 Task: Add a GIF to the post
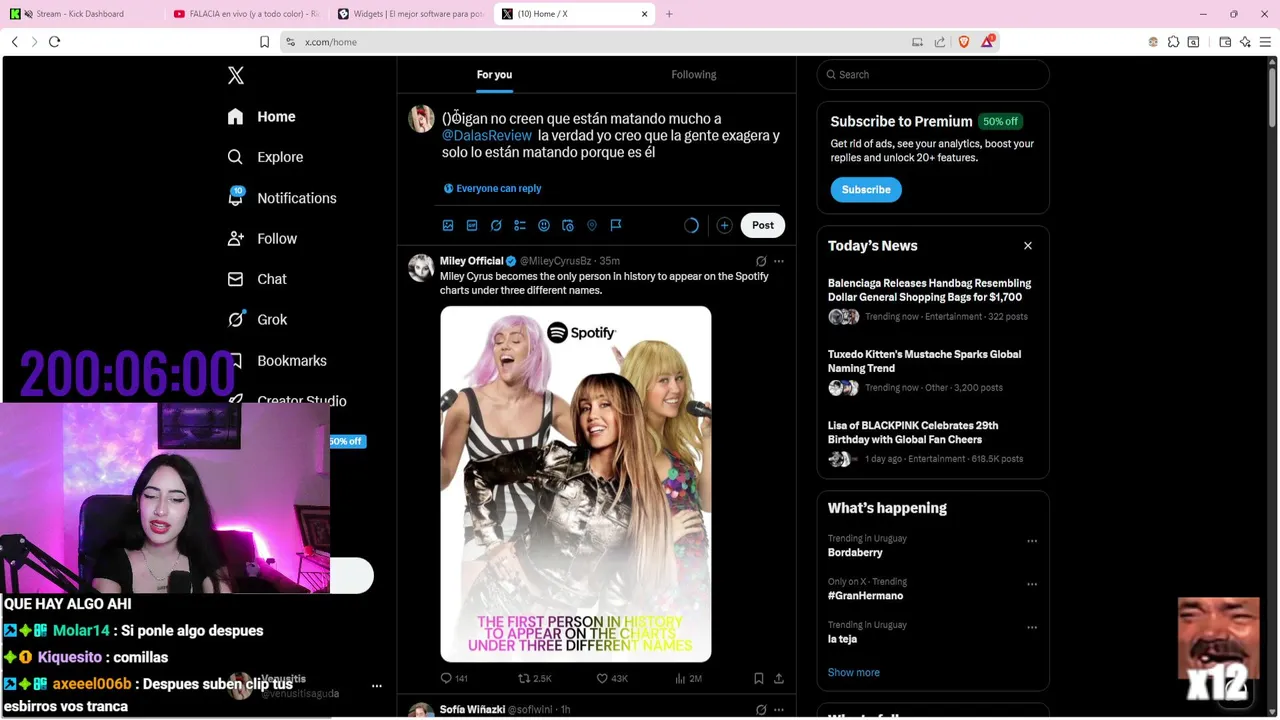472,226
